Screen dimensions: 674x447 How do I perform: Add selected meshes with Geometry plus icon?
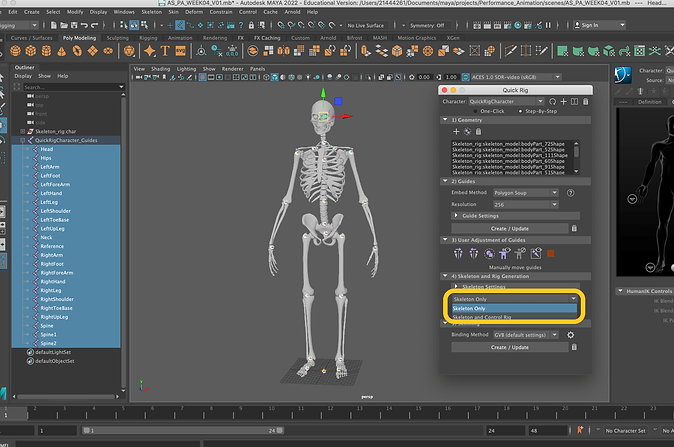[x=456, y=132]
